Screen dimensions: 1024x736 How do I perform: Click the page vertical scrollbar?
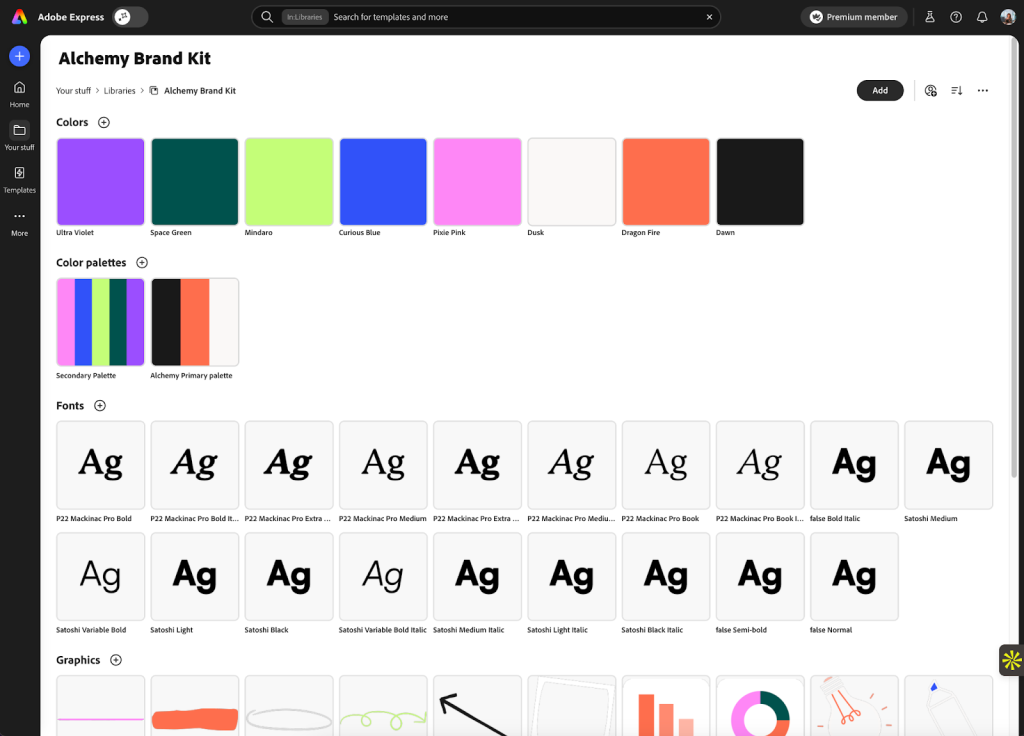pyautogui.click(x=1014, y=258)
